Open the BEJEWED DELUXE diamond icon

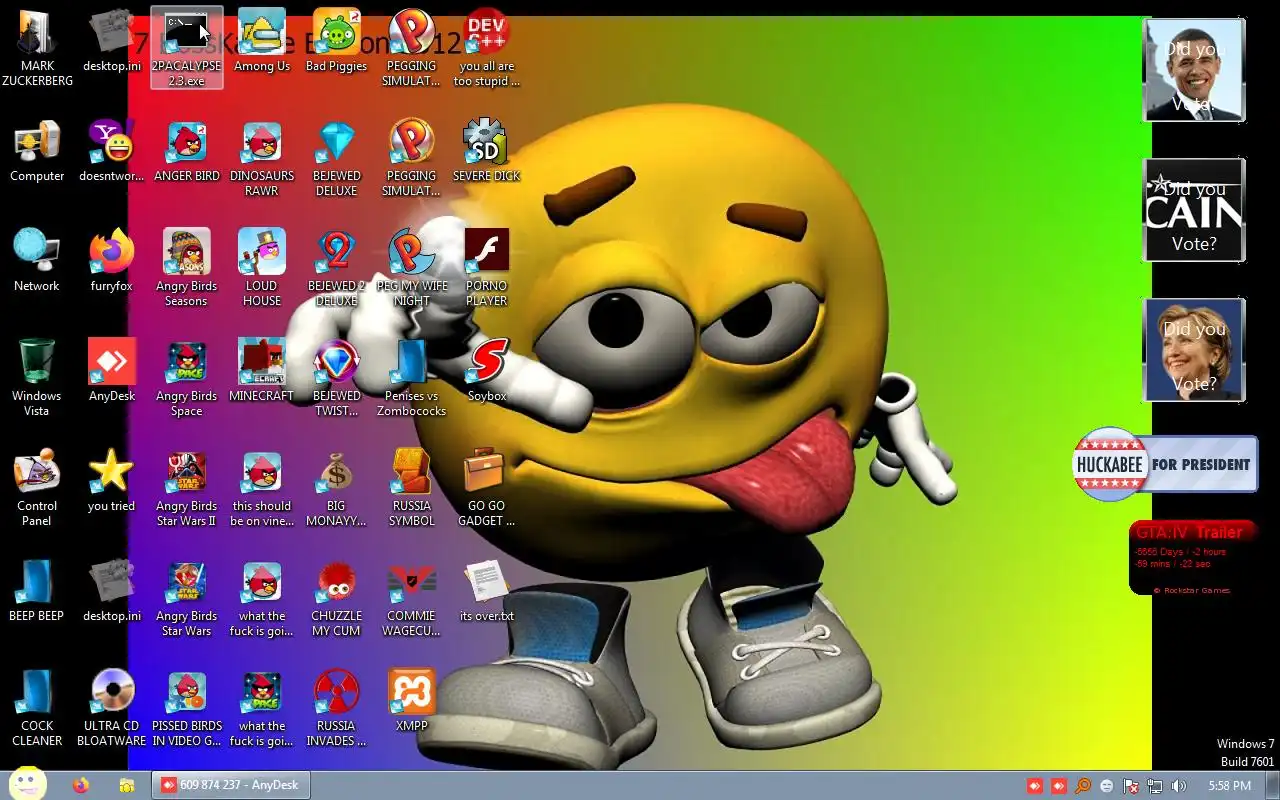tap(337, 158)
